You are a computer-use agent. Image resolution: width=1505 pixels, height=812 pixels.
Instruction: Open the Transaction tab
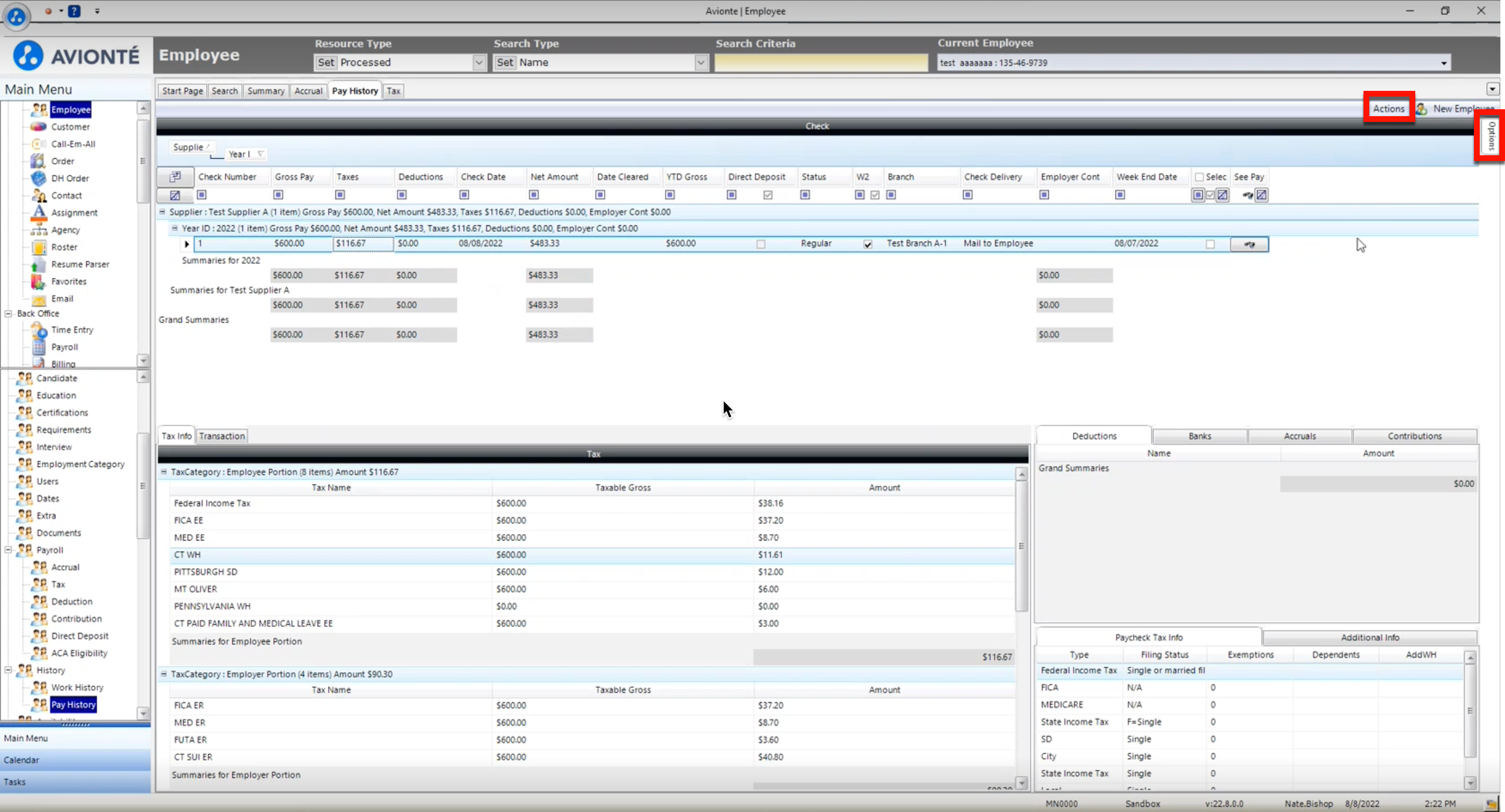221,436
